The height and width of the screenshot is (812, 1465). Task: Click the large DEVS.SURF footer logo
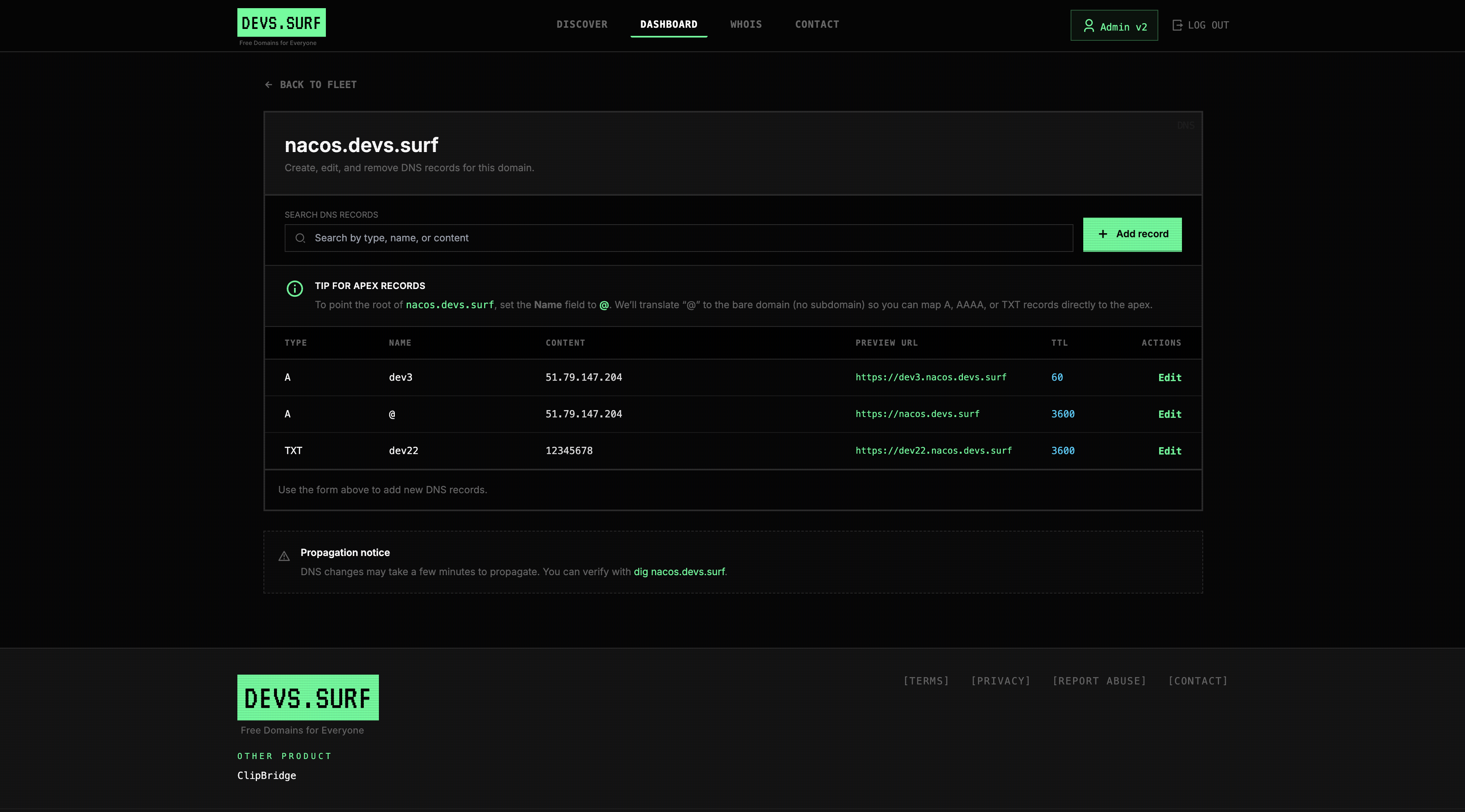click(x=308, y=697)
